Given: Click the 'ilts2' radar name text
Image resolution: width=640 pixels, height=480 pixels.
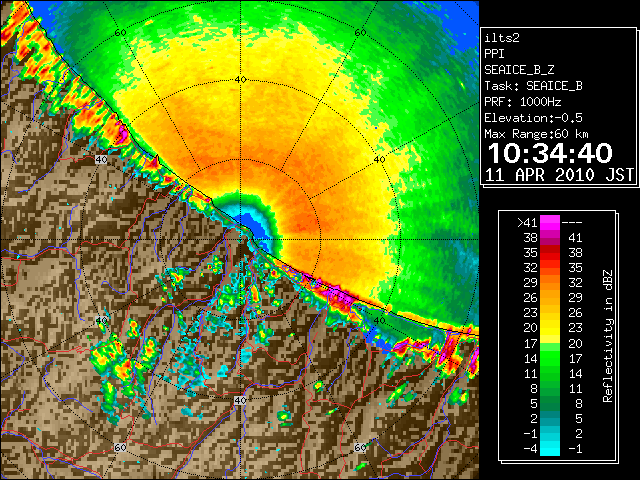Looking at the screenshot, I should point(502,38).
